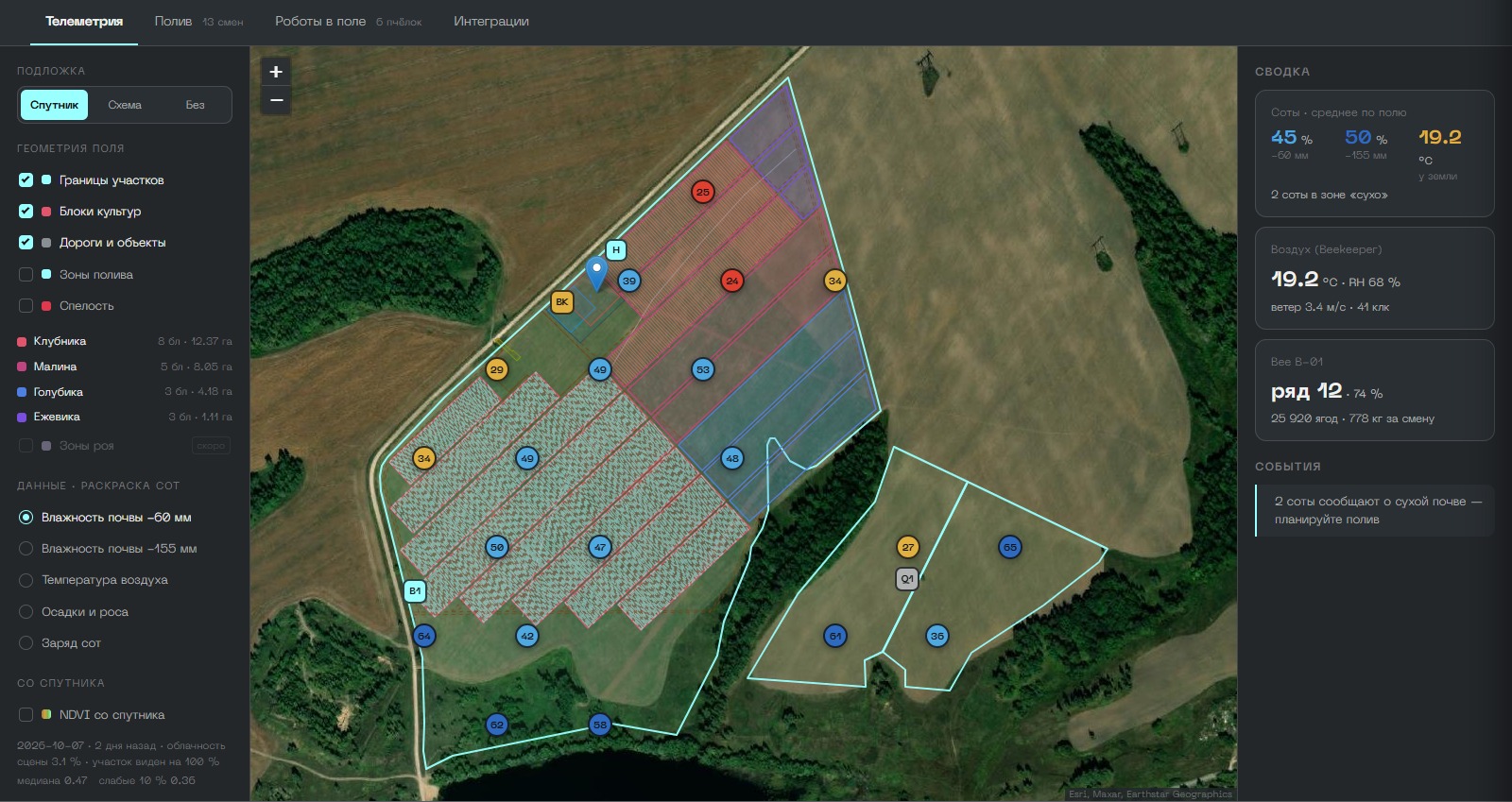
Task: Select the Телеметрия tab
Action: [x=84, y=21]
